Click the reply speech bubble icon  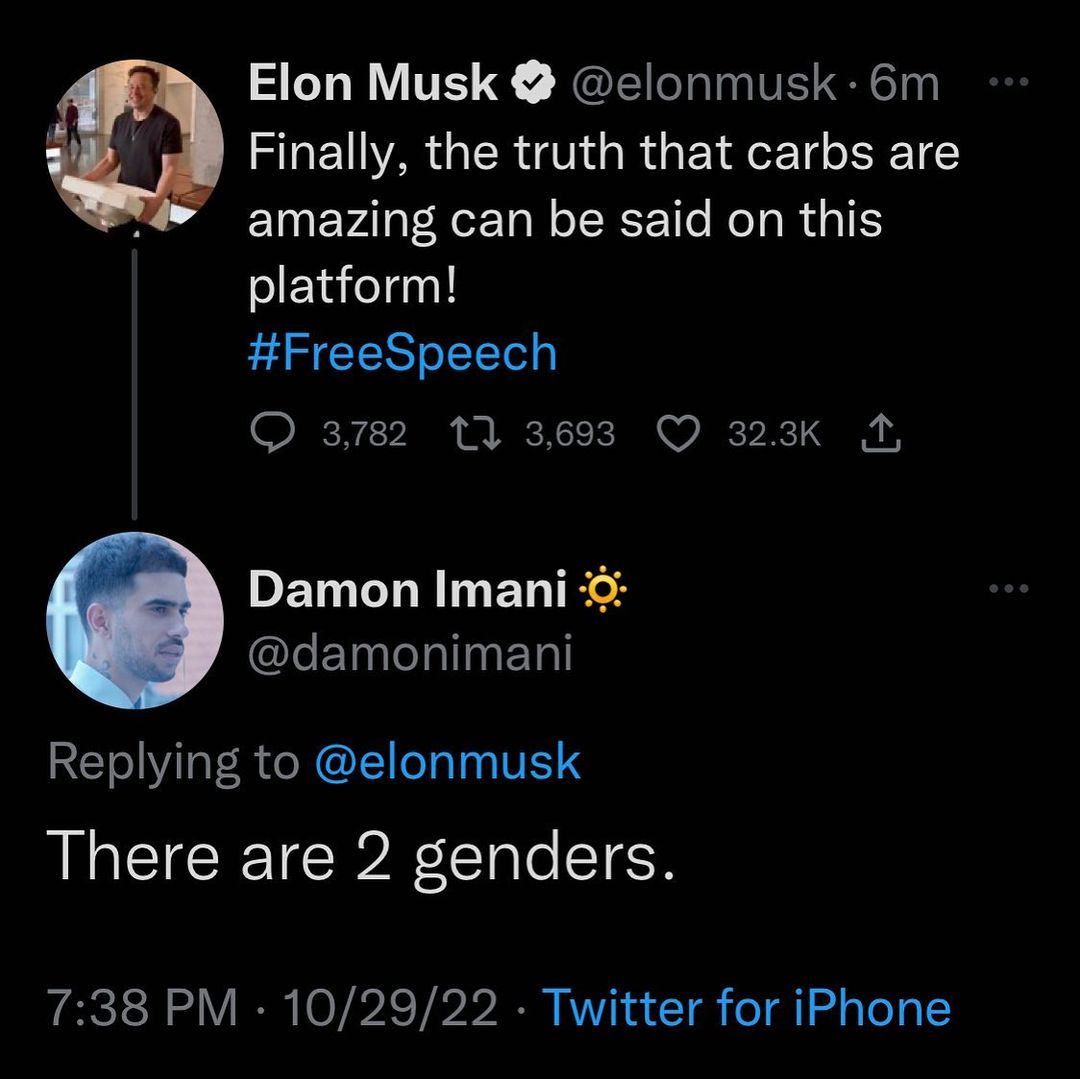coord(271,434)
